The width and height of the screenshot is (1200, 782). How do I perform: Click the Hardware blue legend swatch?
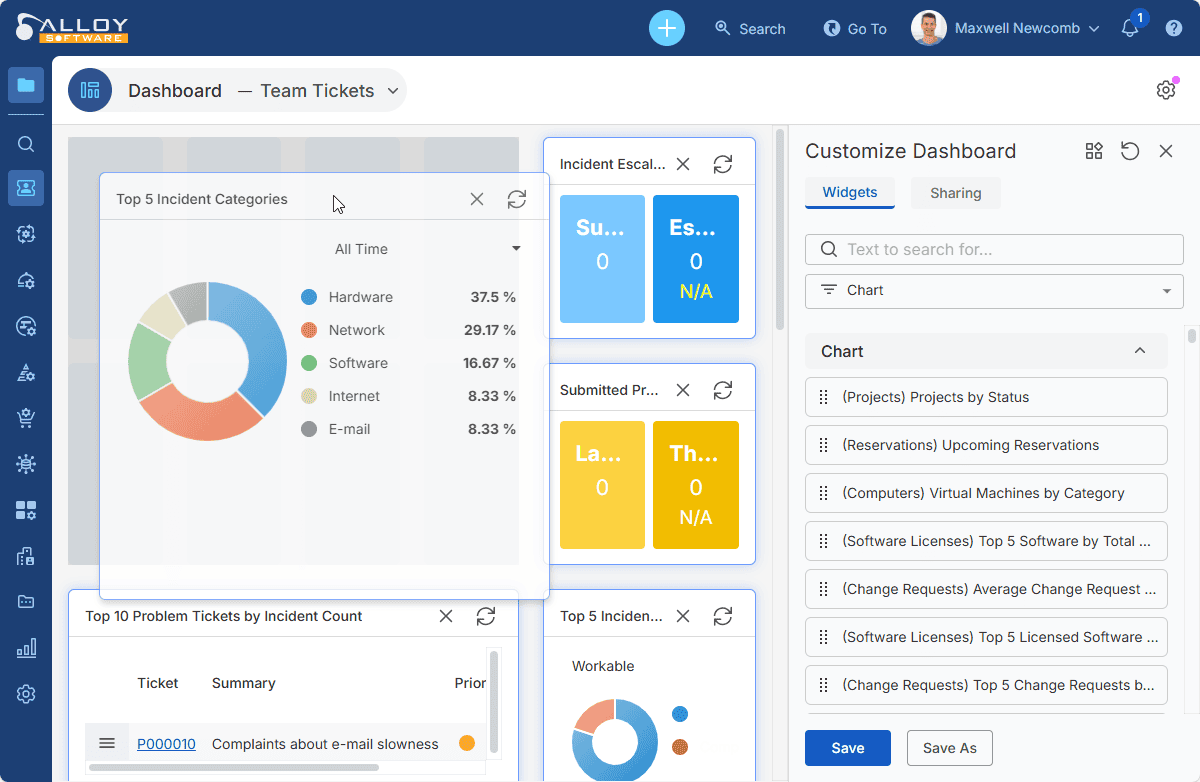pyautogui.click(x=309, y=297)
